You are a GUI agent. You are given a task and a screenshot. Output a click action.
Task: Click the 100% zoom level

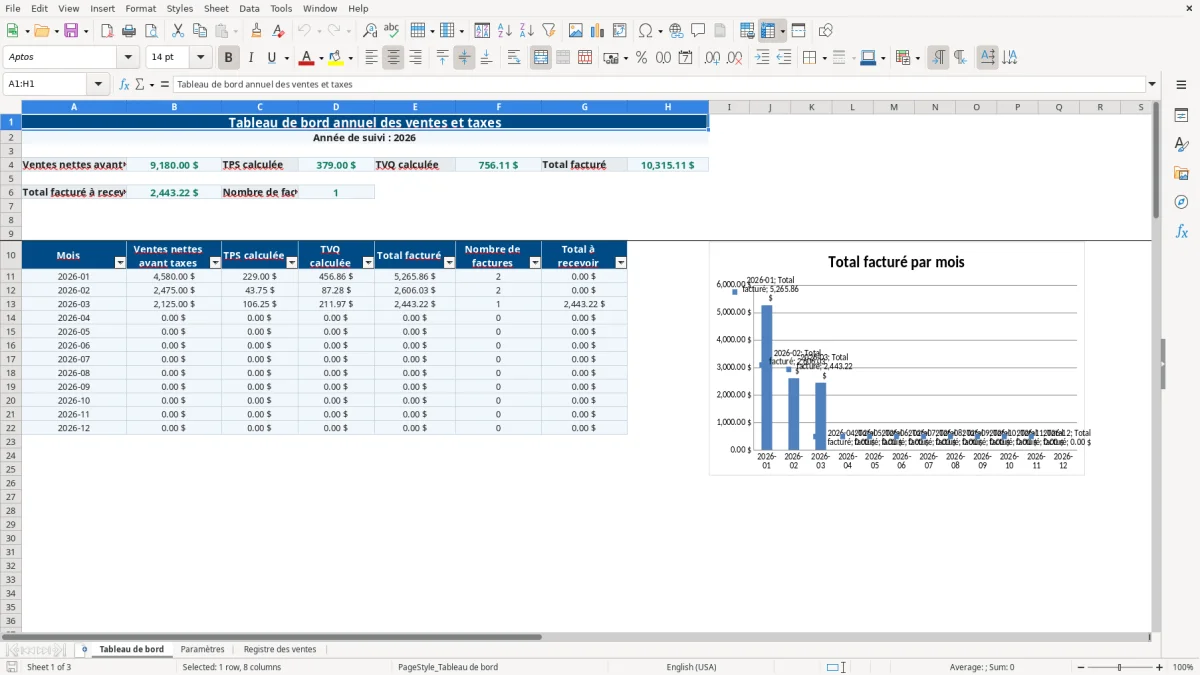point(1183,667)
